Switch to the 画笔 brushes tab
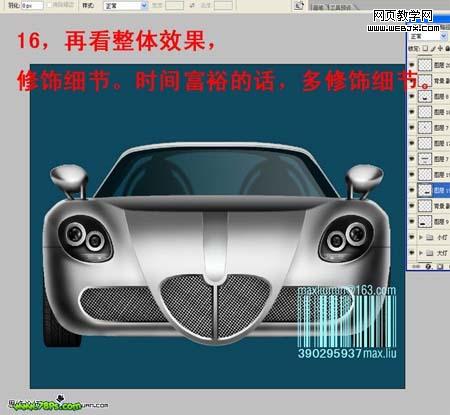This screenshot has height=415, width=450. (x=318, y=7)
